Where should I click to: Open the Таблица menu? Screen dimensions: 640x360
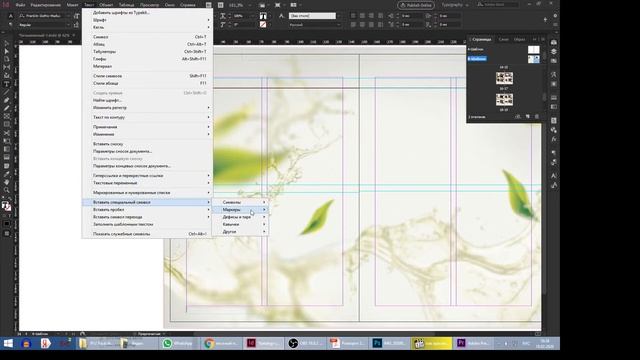[x=127, y=5]
